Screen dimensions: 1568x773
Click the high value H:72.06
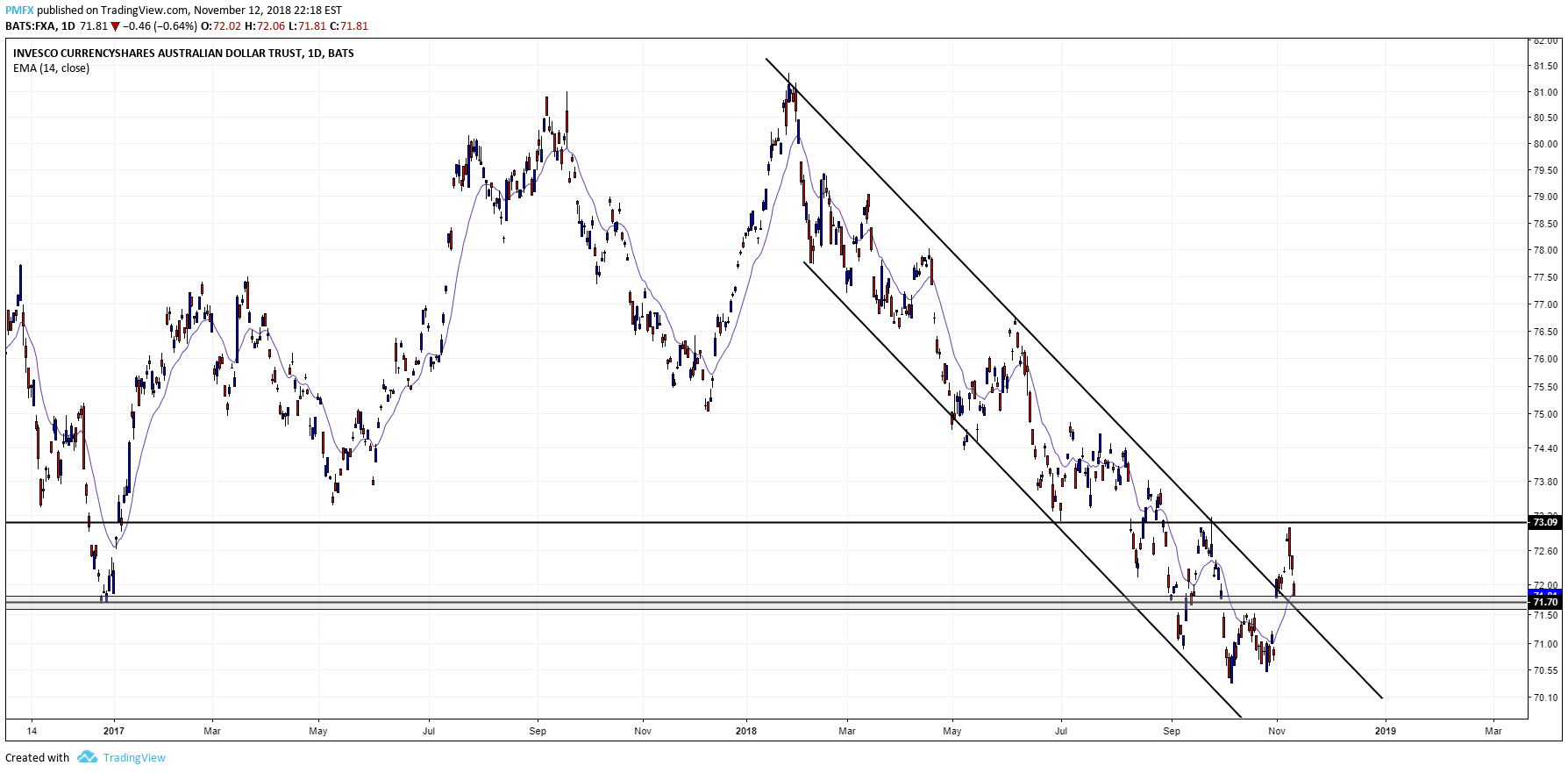click(264, 26)
